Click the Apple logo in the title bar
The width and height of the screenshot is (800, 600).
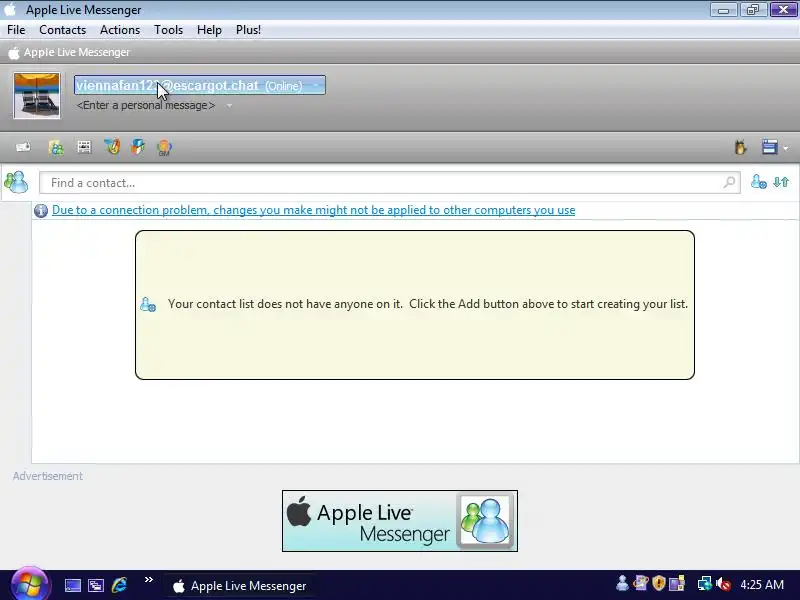pos(10,10)
